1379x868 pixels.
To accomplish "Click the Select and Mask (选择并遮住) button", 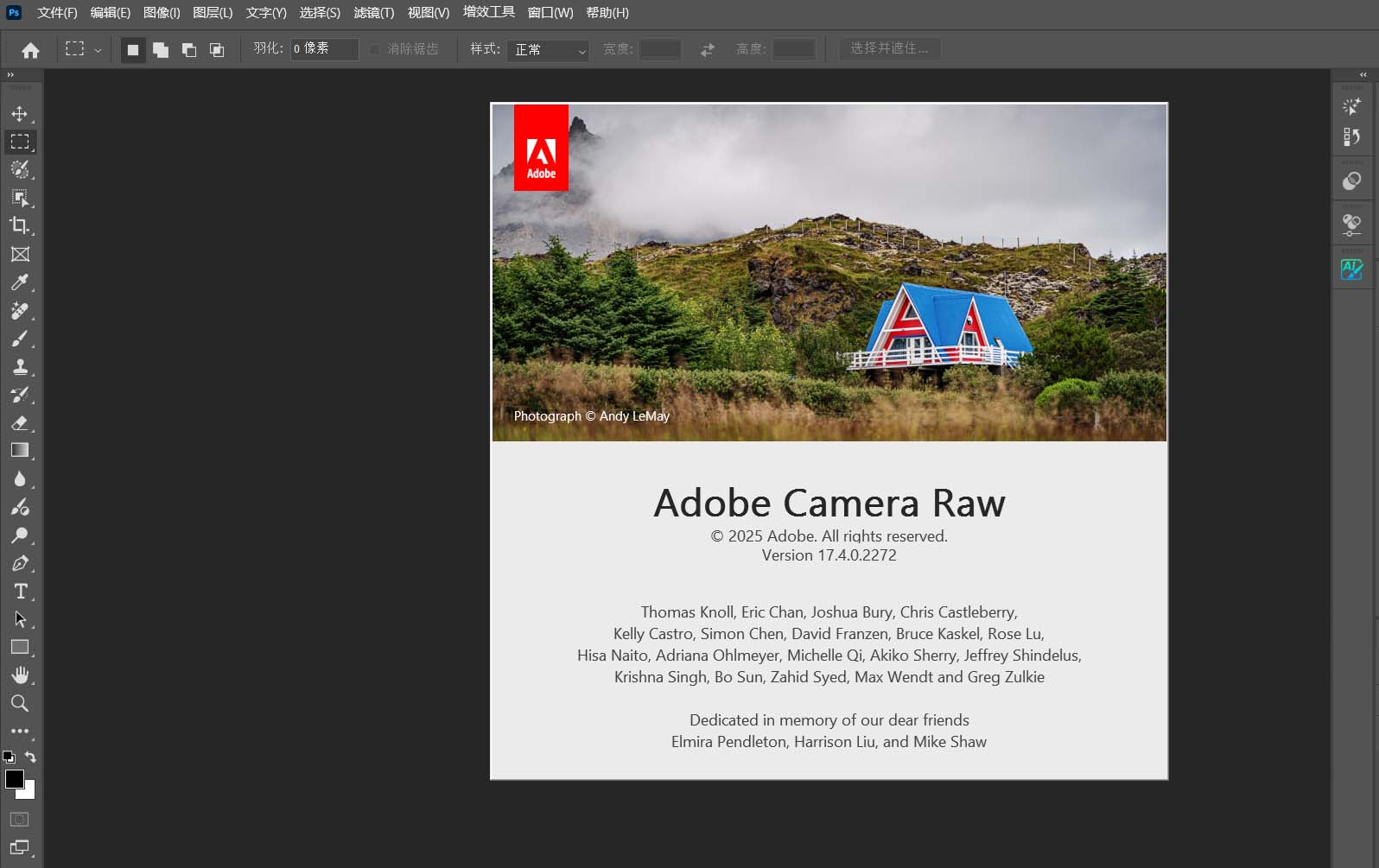I will point(890,49).
